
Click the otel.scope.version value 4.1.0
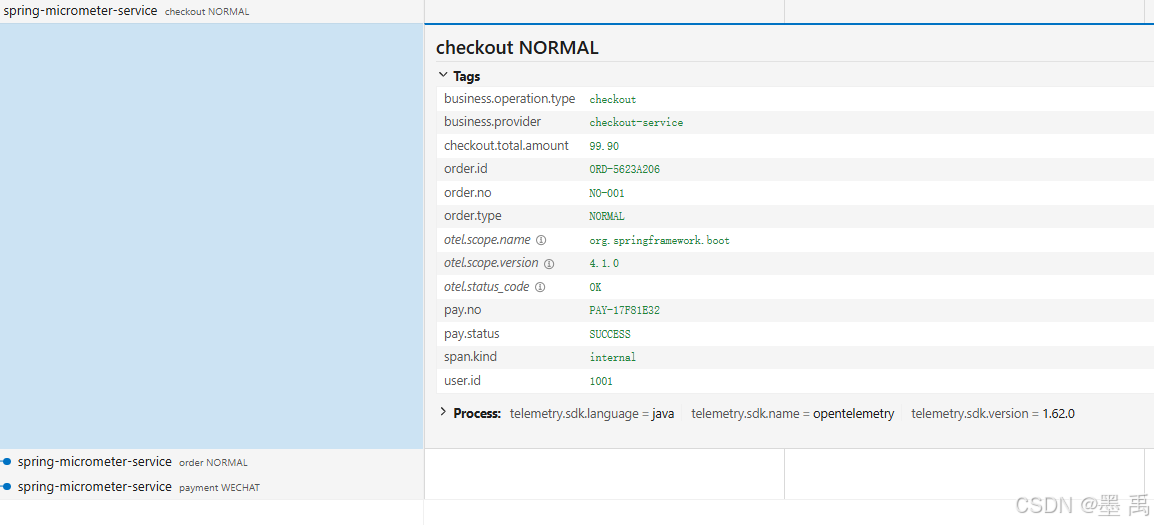(x=604, y=264)
